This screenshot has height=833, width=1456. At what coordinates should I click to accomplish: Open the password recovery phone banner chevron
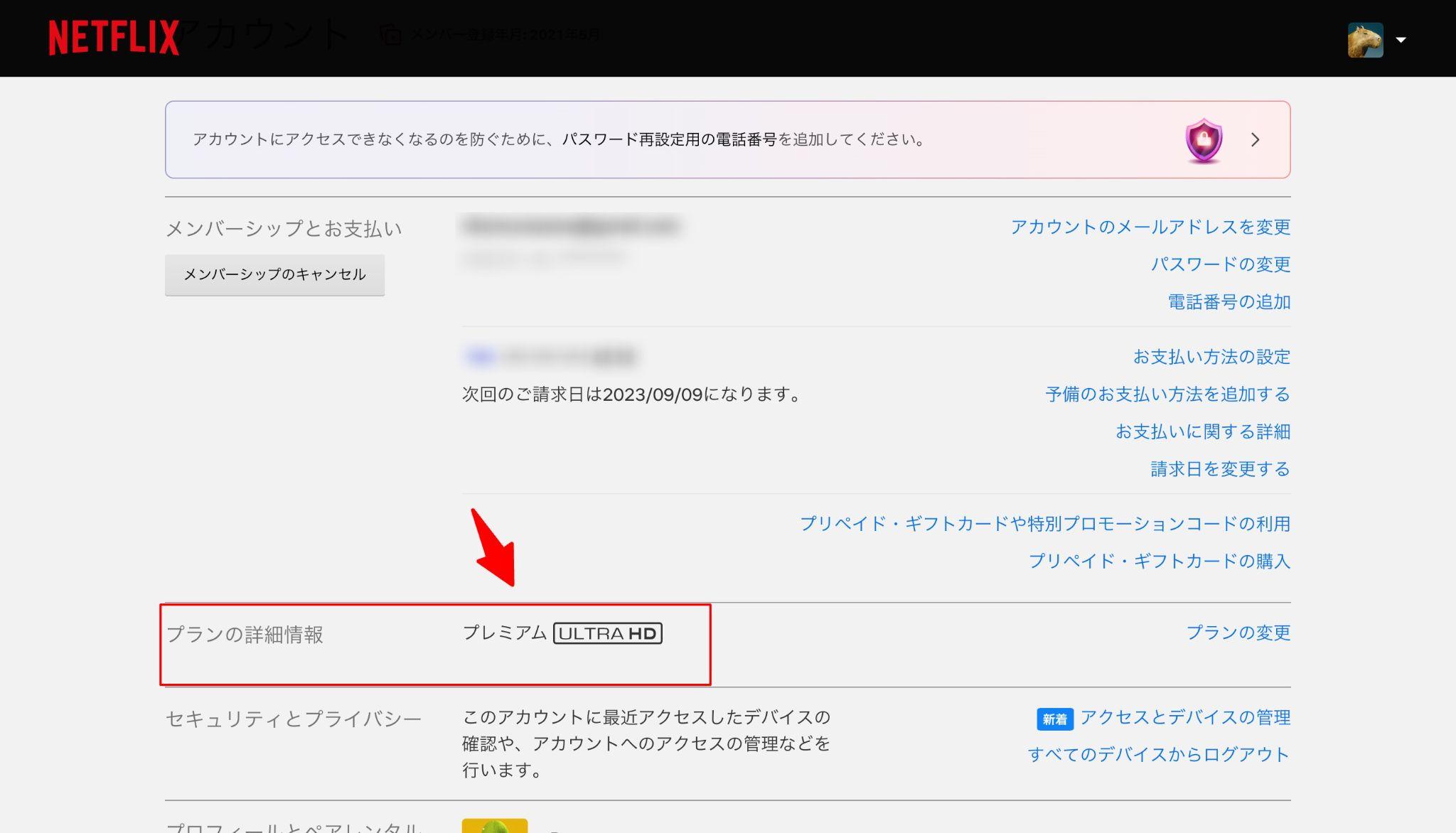pos(1255,140)
